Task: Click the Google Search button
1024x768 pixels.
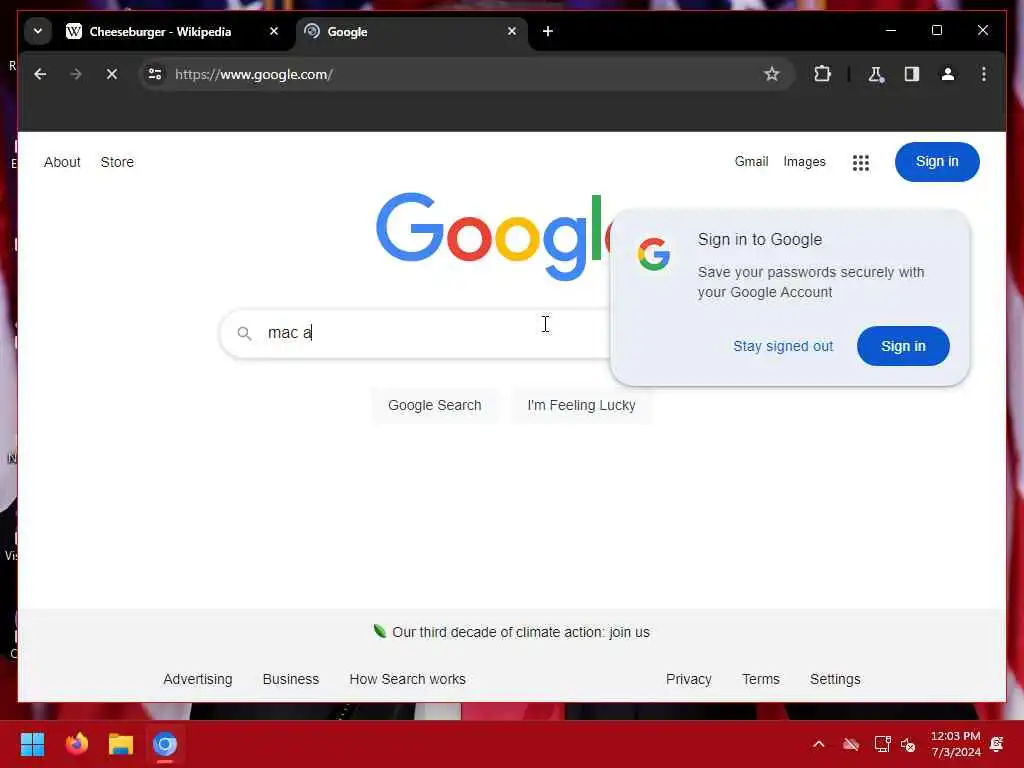Action: pos(434,405)
